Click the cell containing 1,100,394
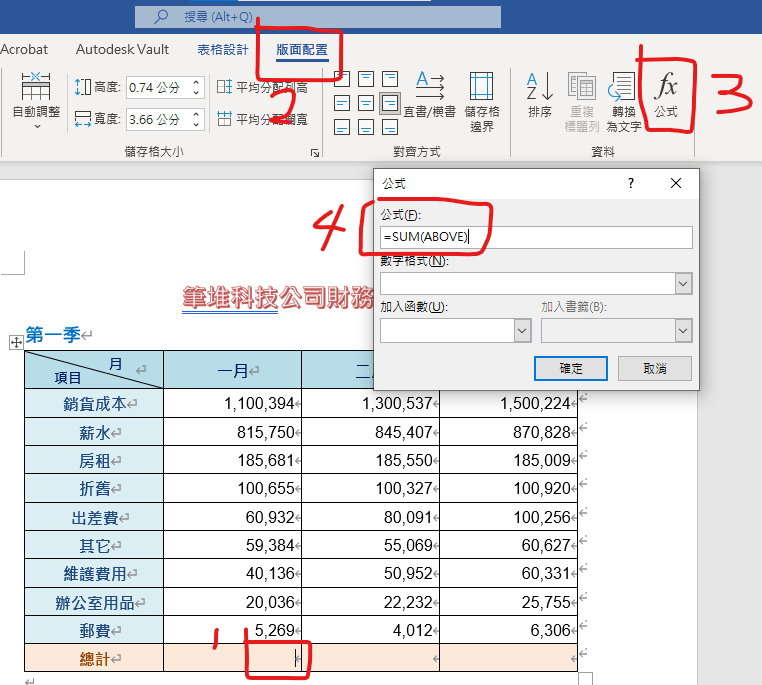The height and width of the screenshot is (685, 762). click(x=232, y=403)
